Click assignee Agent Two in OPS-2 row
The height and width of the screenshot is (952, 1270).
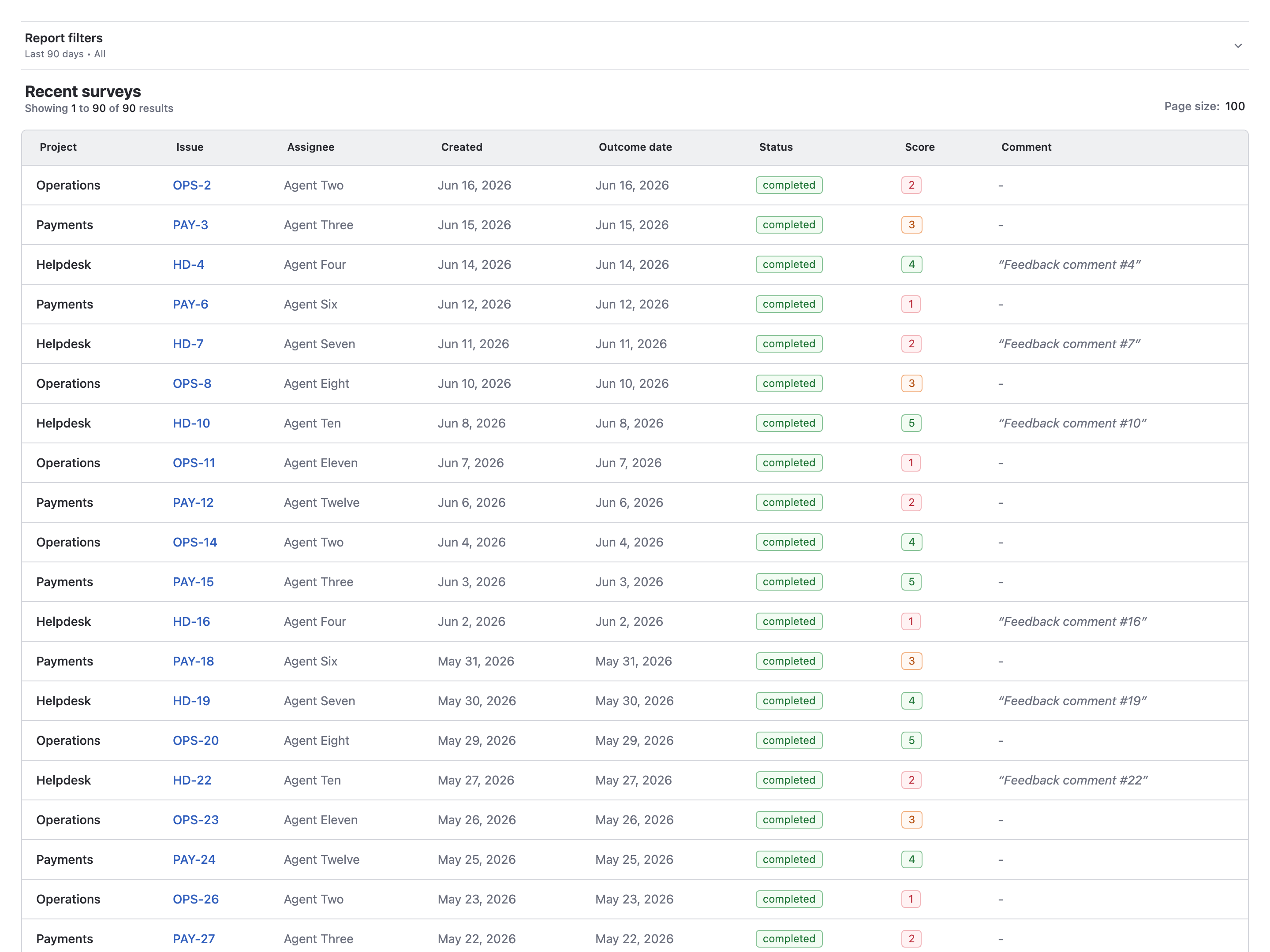pos(314,186)
